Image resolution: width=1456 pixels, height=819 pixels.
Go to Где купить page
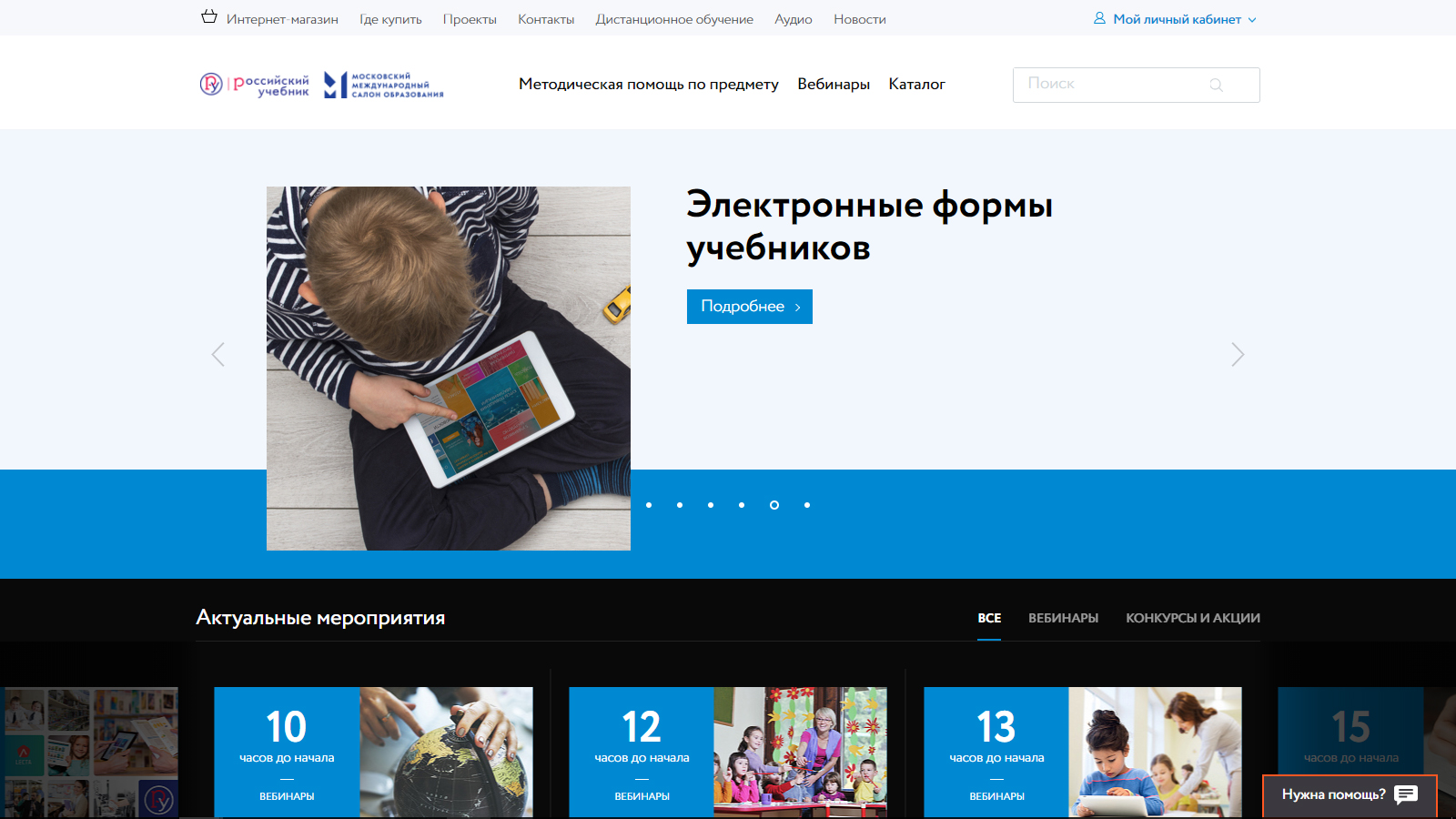(x=390, y=19)
